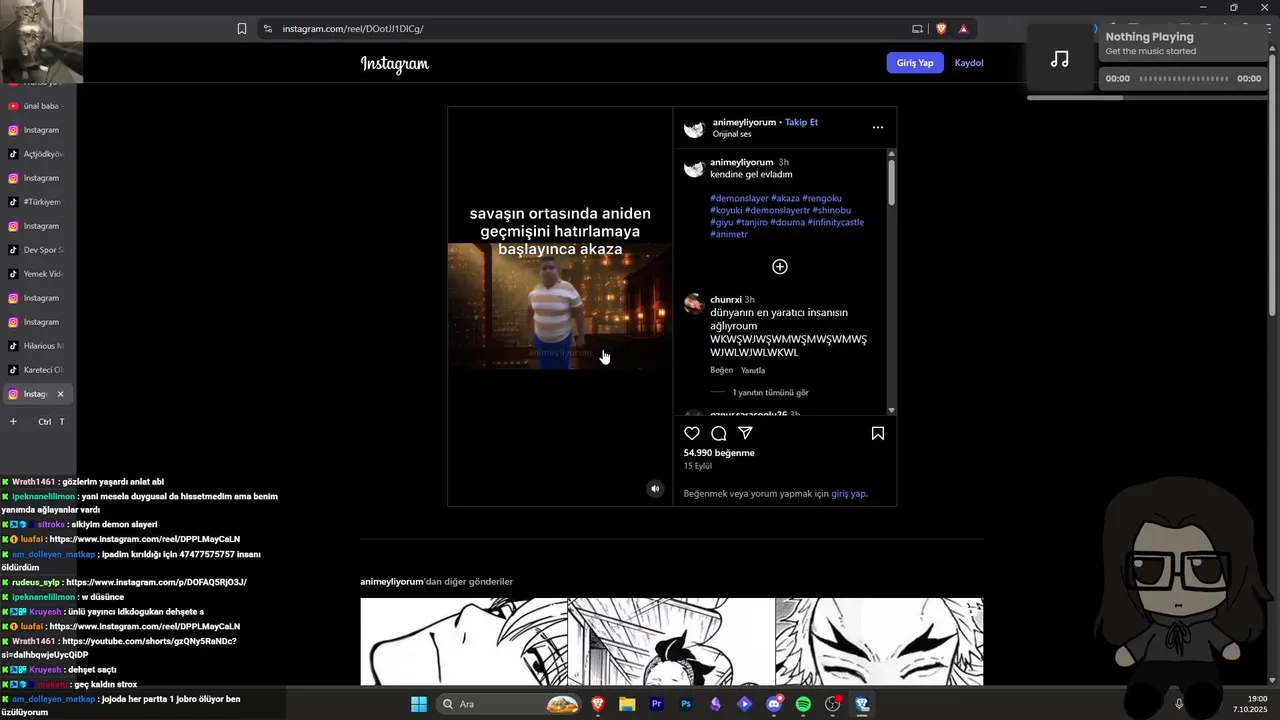This screenshot has width=1280, height=720.
Task: Open comments via the speech bubble icon
Action: pos(719,433)
